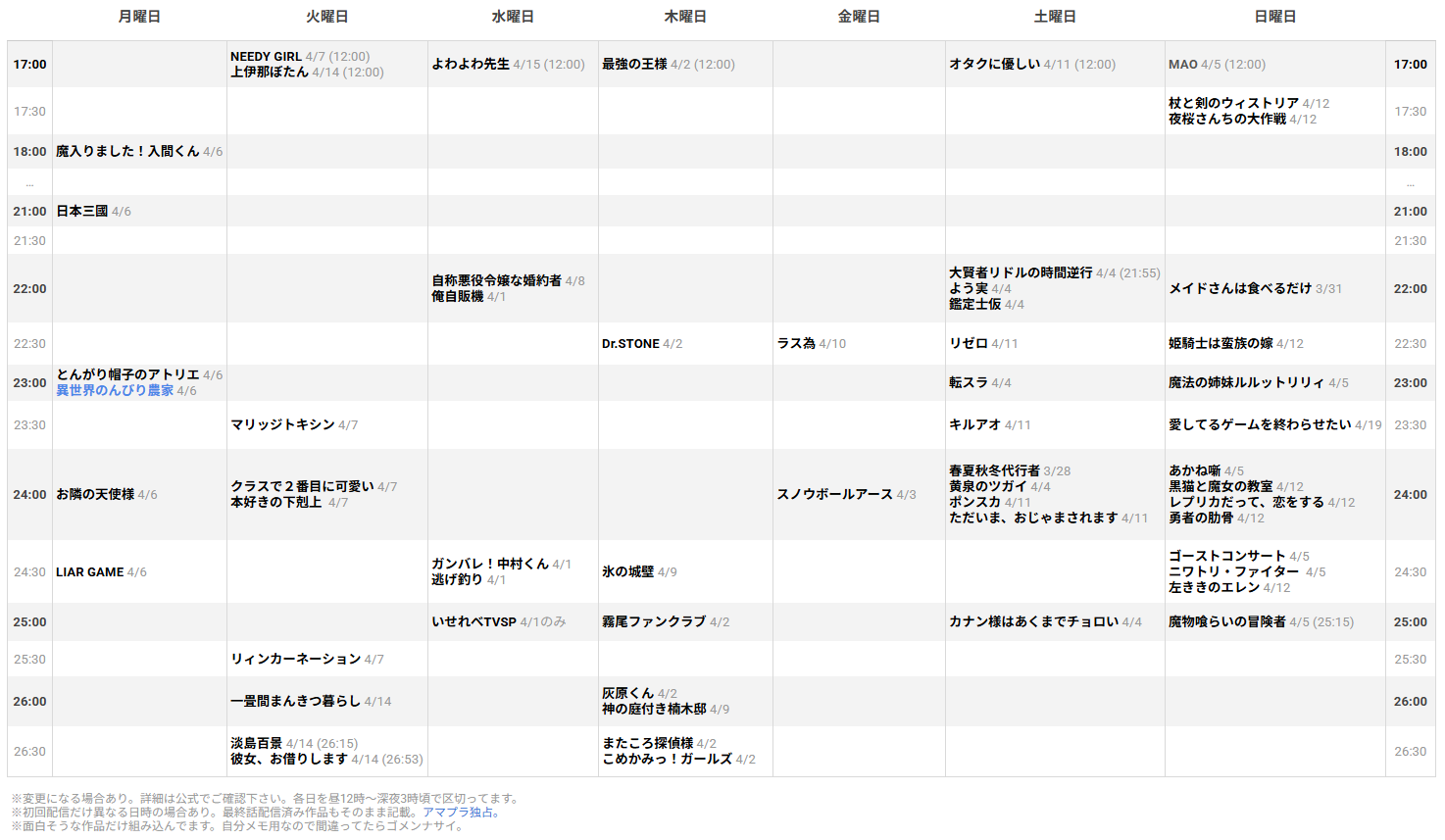Select カナン様はあくまでチョロい on Saturday
This screenshot has width=1445, height=840.
click(x=1033, y=622)
